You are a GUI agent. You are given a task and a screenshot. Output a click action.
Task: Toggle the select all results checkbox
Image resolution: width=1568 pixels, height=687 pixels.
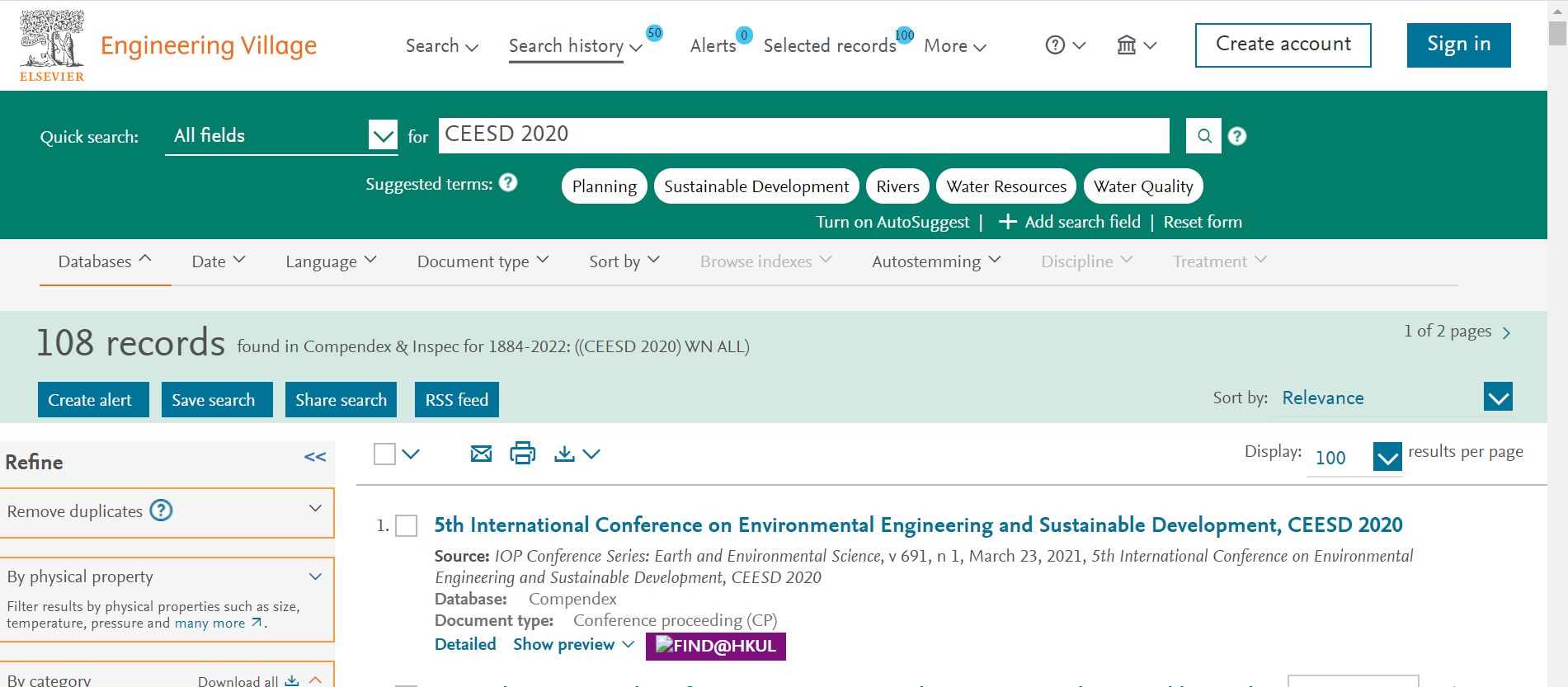pyautogui.click(x=384, y=454)
